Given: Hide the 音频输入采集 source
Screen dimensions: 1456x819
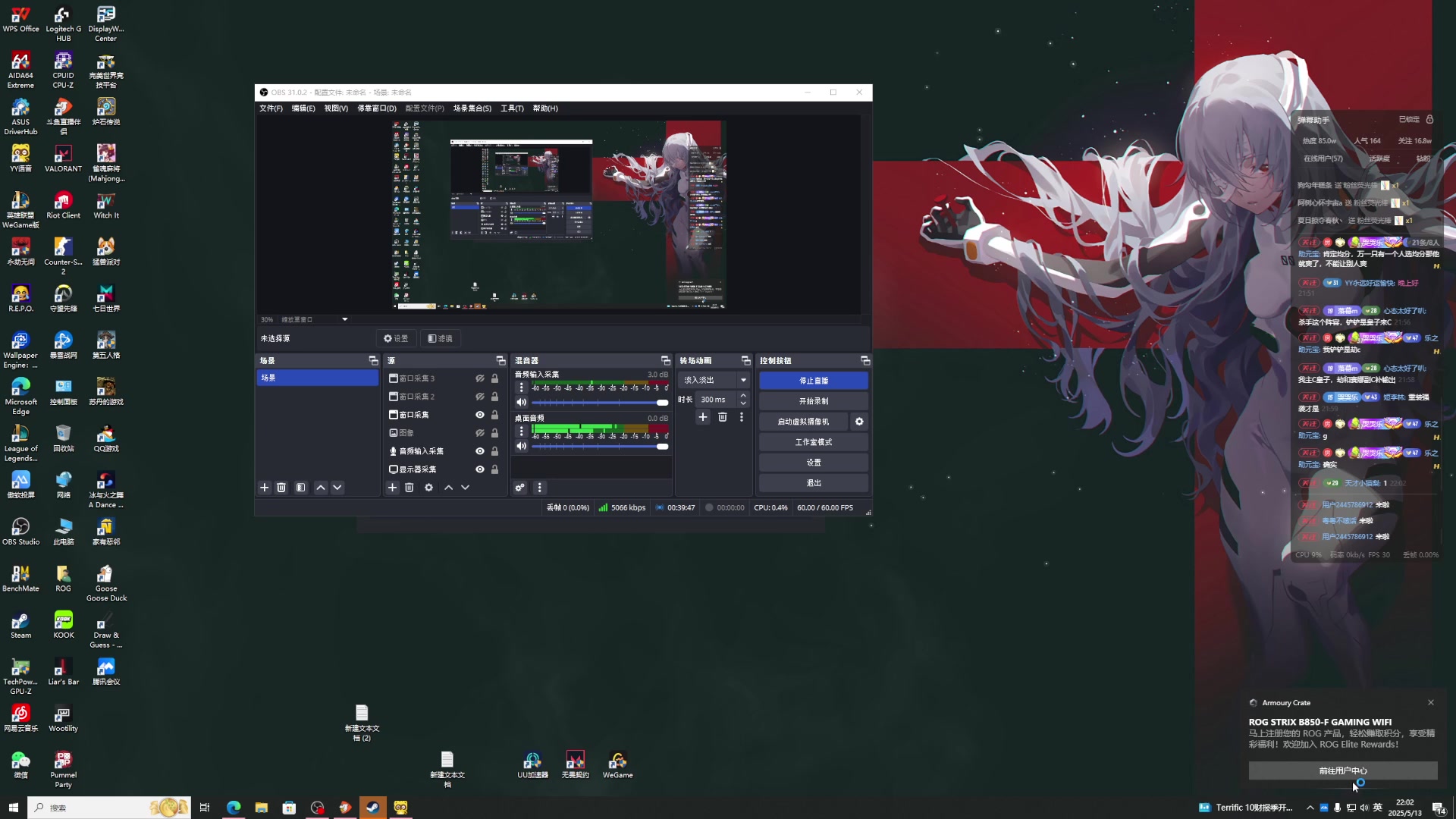Looking at the screenshot, I should [480, 451].
